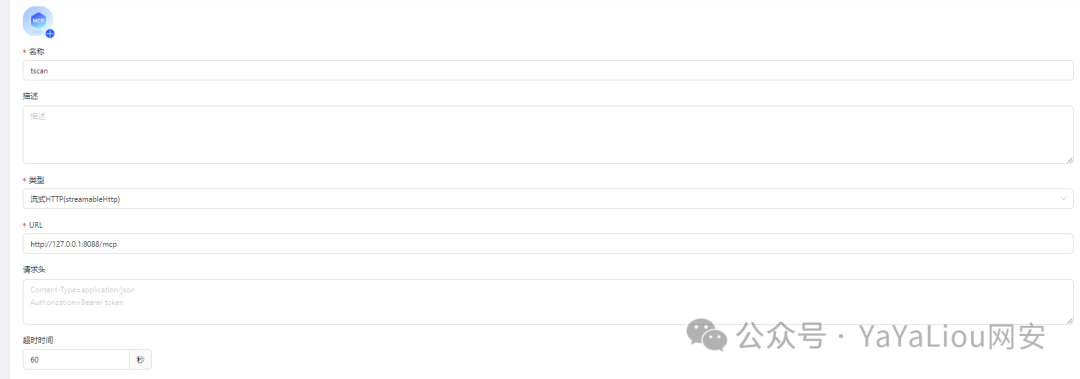1080x379 pixels.
Task: Click the MCP server avatar icon
Action: (37, 21)
